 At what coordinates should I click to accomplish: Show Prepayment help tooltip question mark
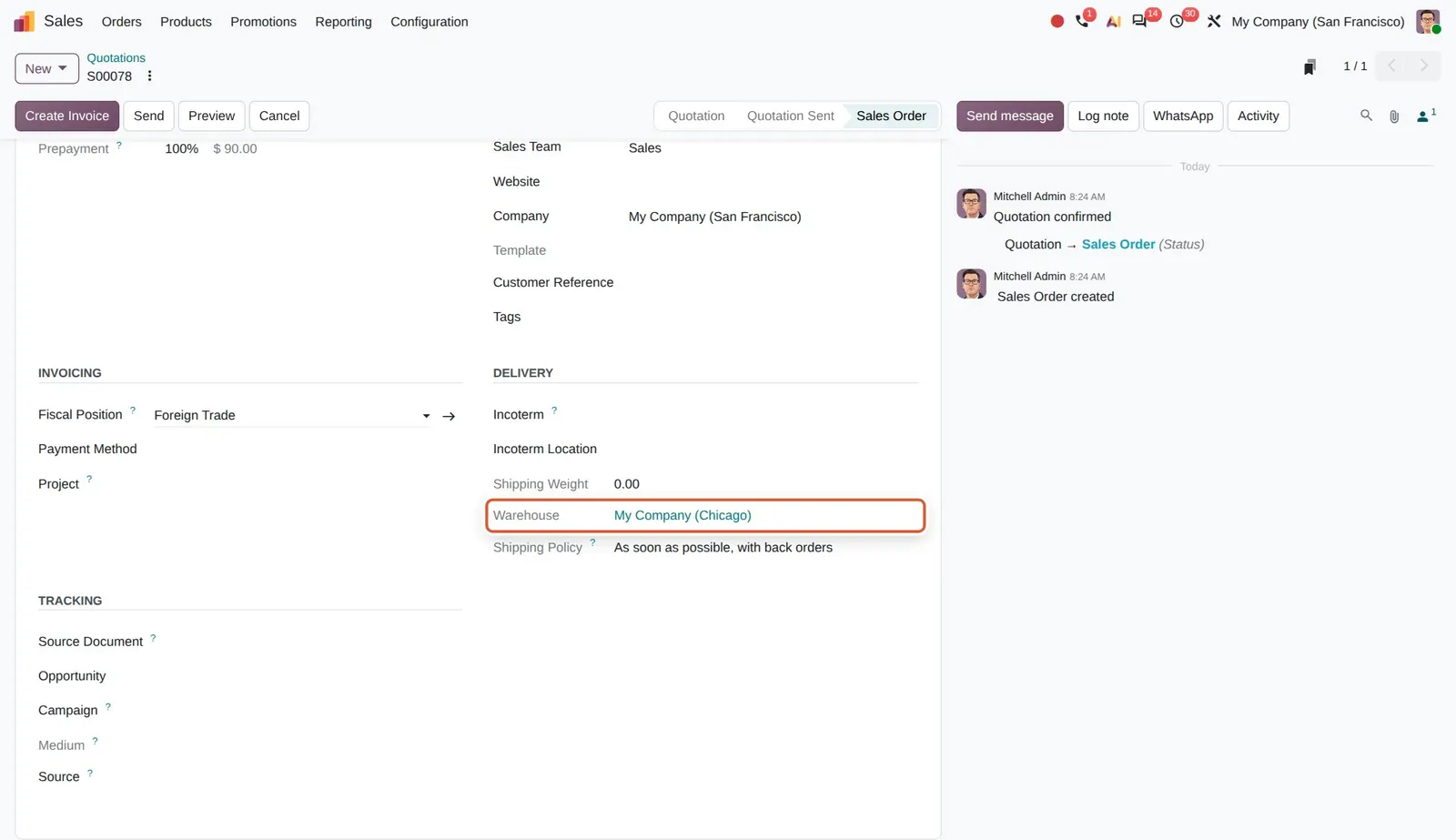click(x=119, y=146)
